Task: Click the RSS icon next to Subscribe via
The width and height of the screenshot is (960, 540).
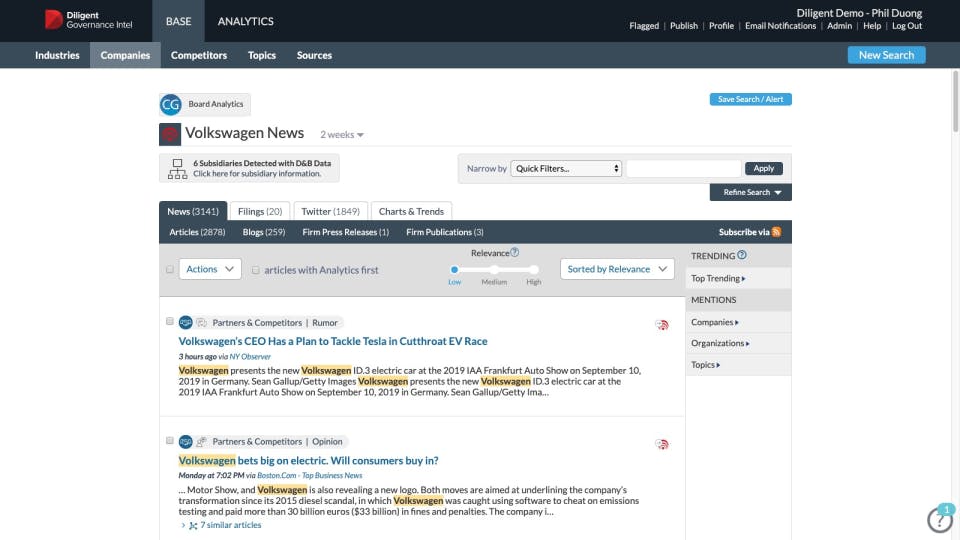Action: coord(776,232)
